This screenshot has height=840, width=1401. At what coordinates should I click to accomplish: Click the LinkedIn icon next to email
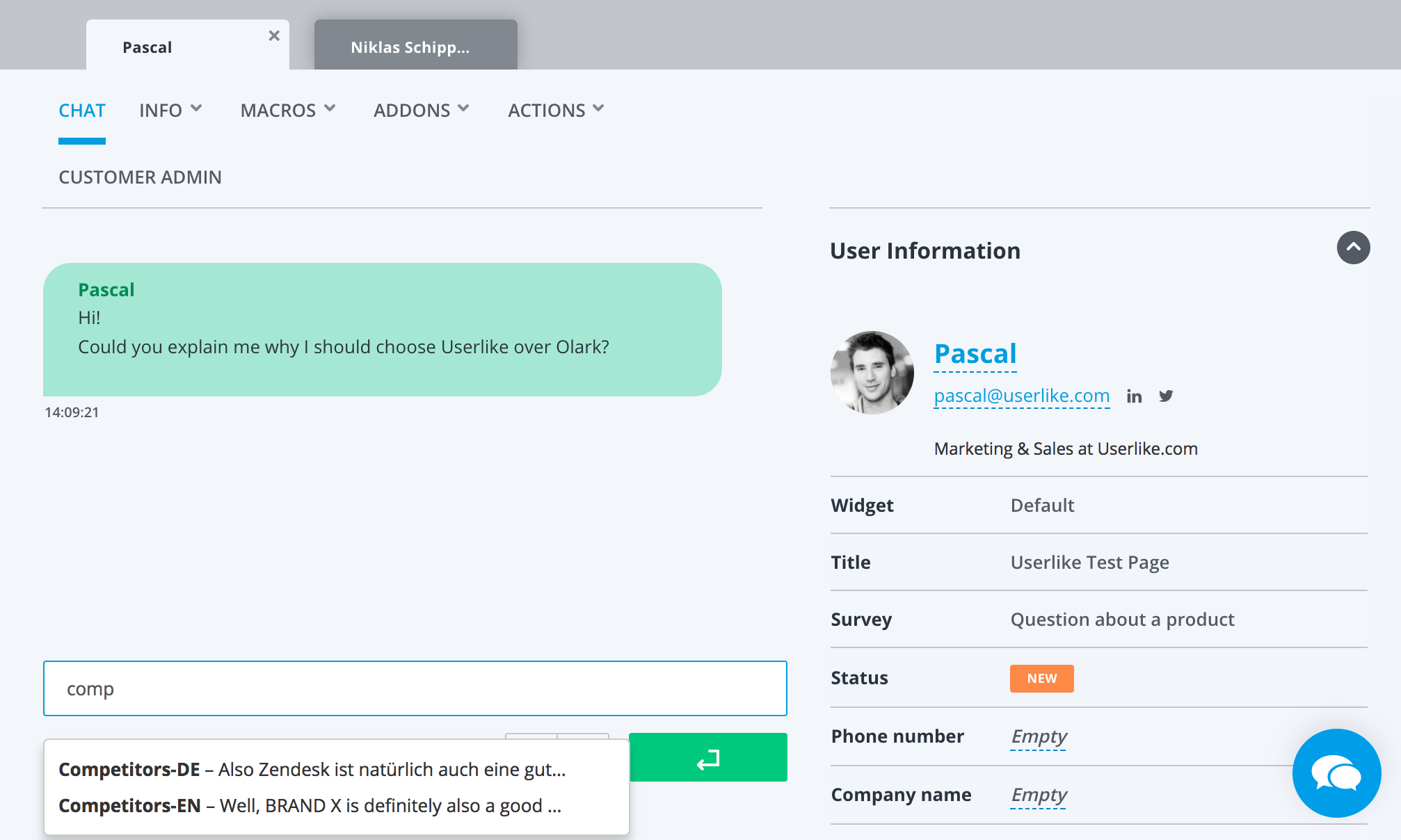tap(1134, 396)
